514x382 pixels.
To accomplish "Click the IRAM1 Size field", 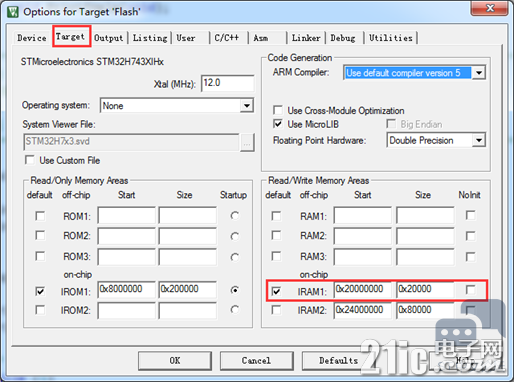I will (425, 290).
